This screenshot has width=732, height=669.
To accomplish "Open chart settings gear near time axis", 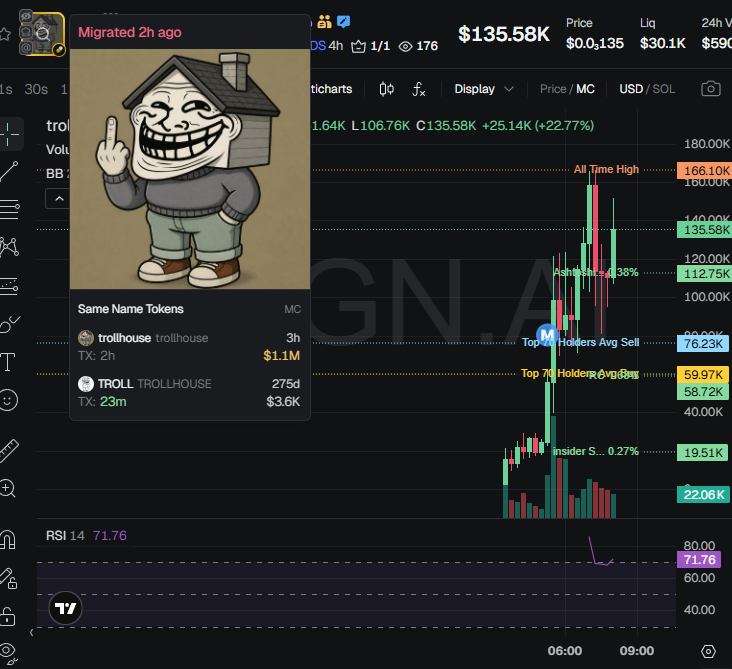I will (708, 651).
